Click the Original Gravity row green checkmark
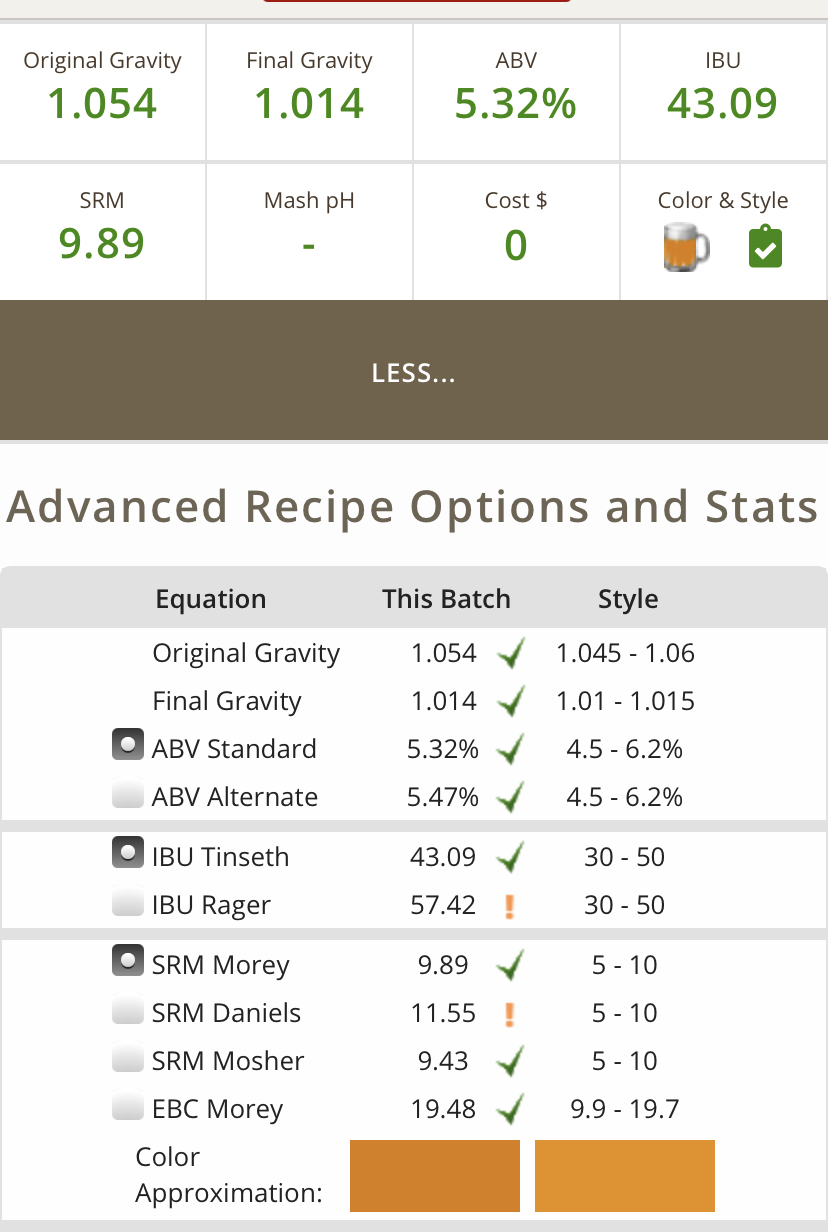 (x=511, y=655)
